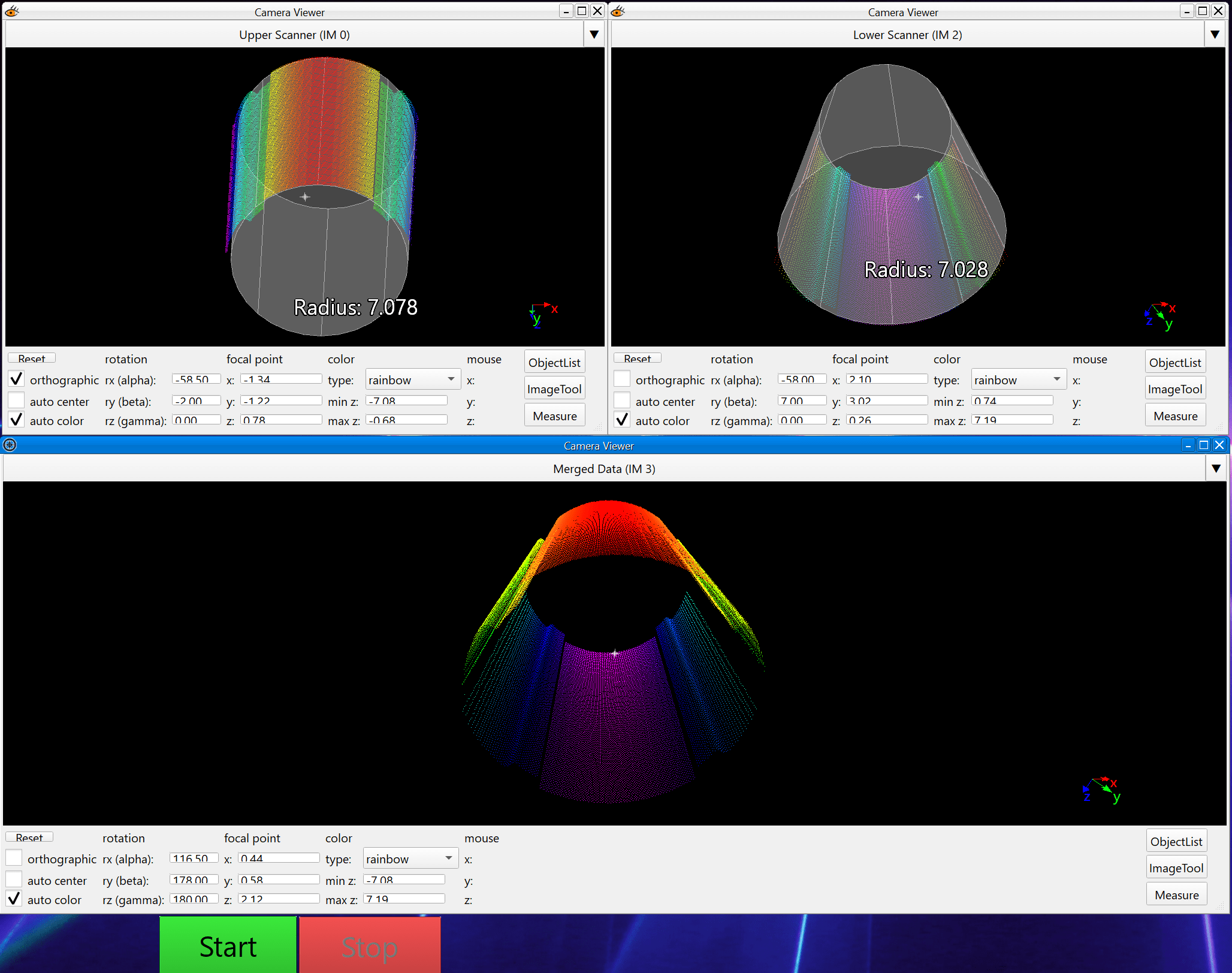Click the axis orientation gizmo in Merged Data view
1232x973 pixels.
click(x=1101, y=790)
